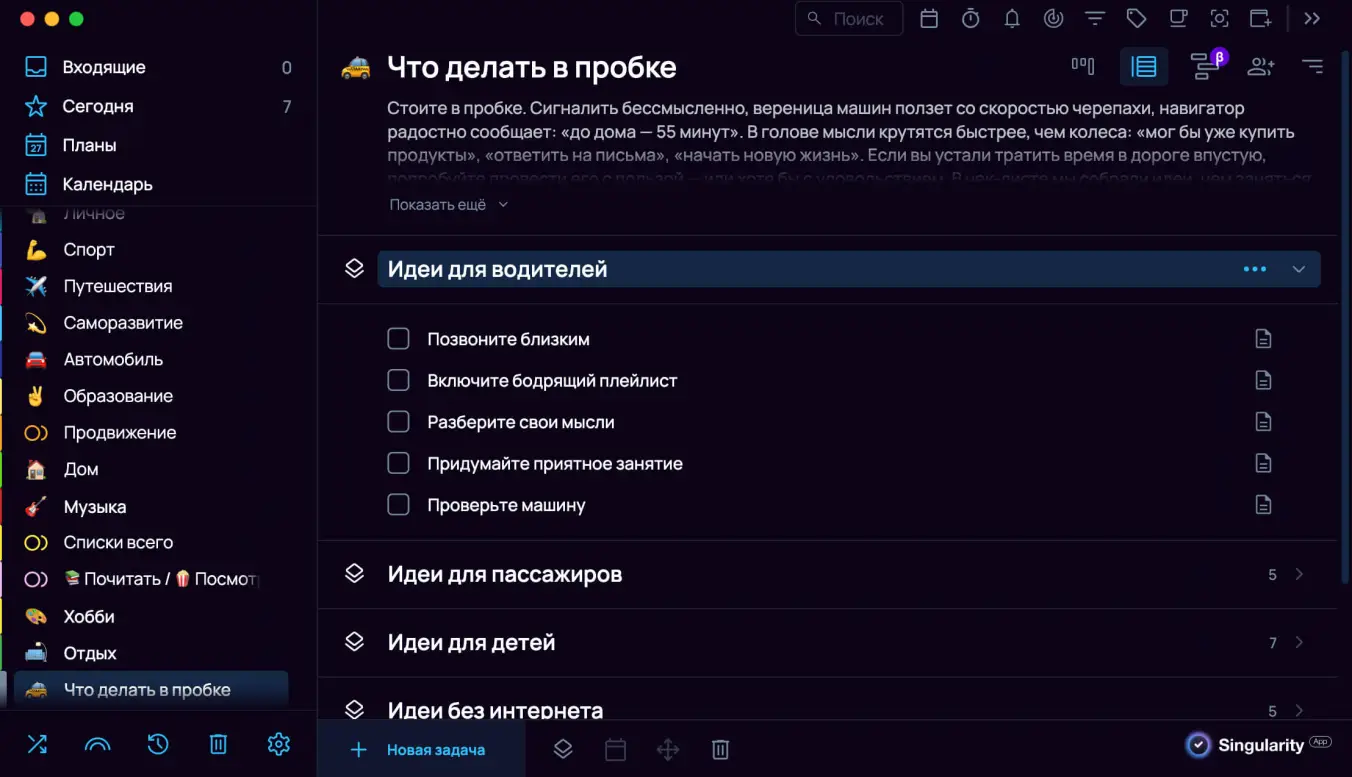
Task: Open Settings with the gear icon
Action: (277, 744)
